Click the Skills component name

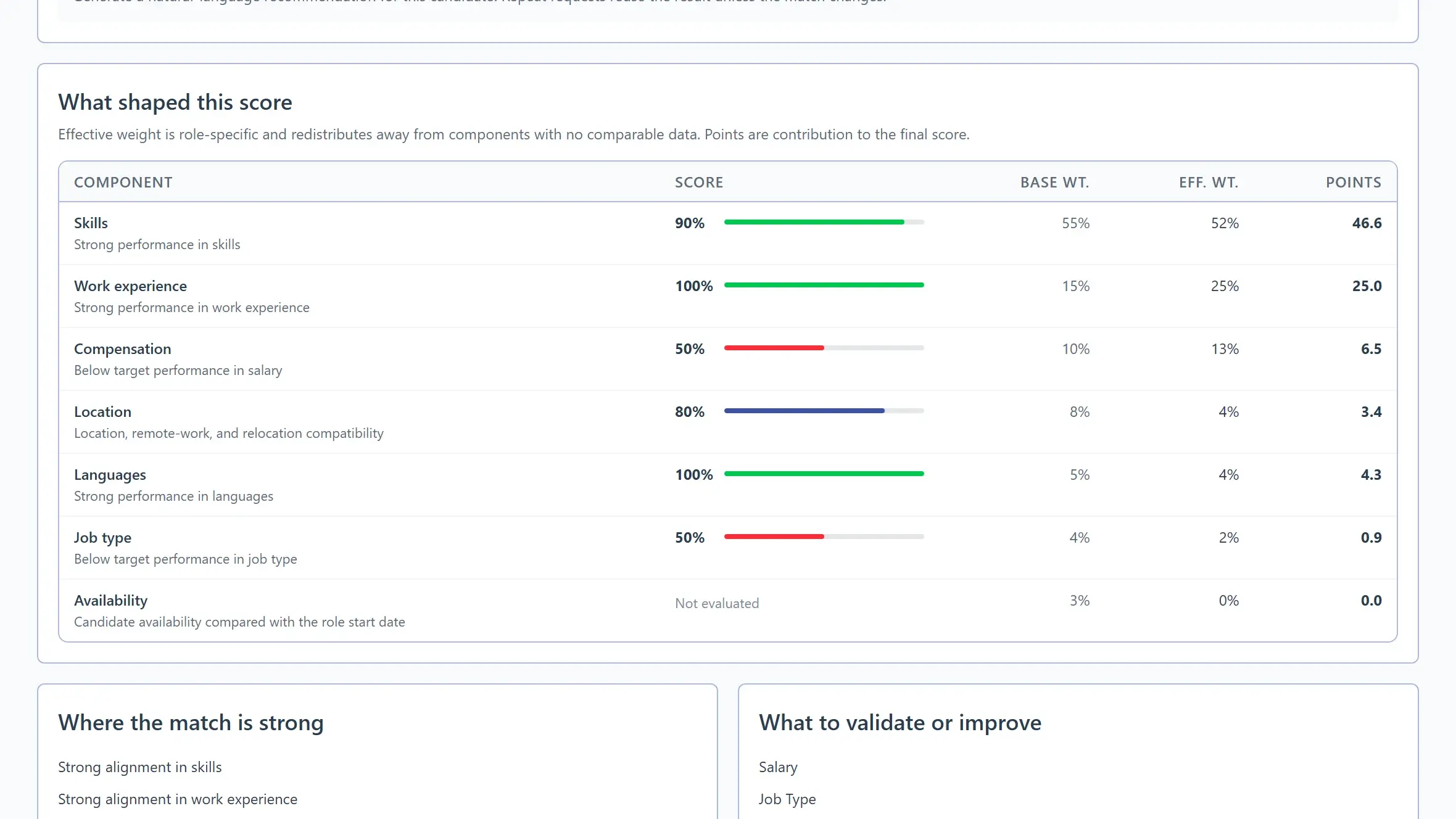point(91,223)
